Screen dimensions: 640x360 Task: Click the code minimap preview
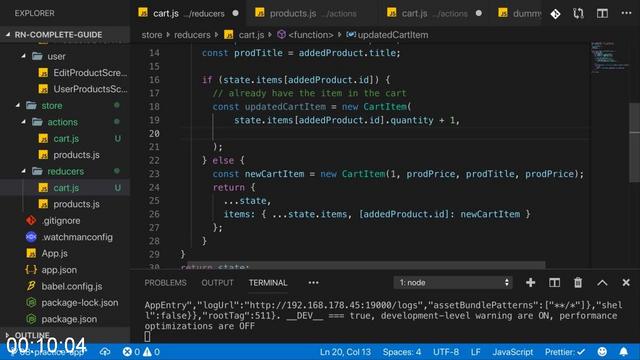click(x=610, y=57)
